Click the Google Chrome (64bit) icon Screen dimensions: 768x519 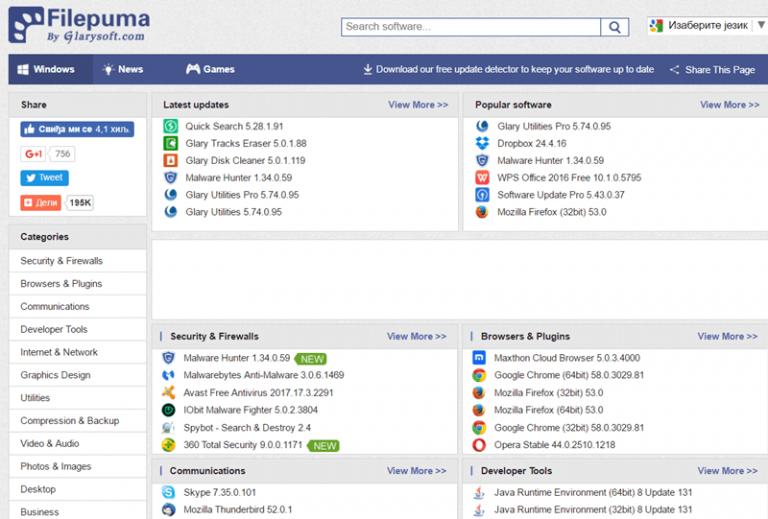[479, 376]
